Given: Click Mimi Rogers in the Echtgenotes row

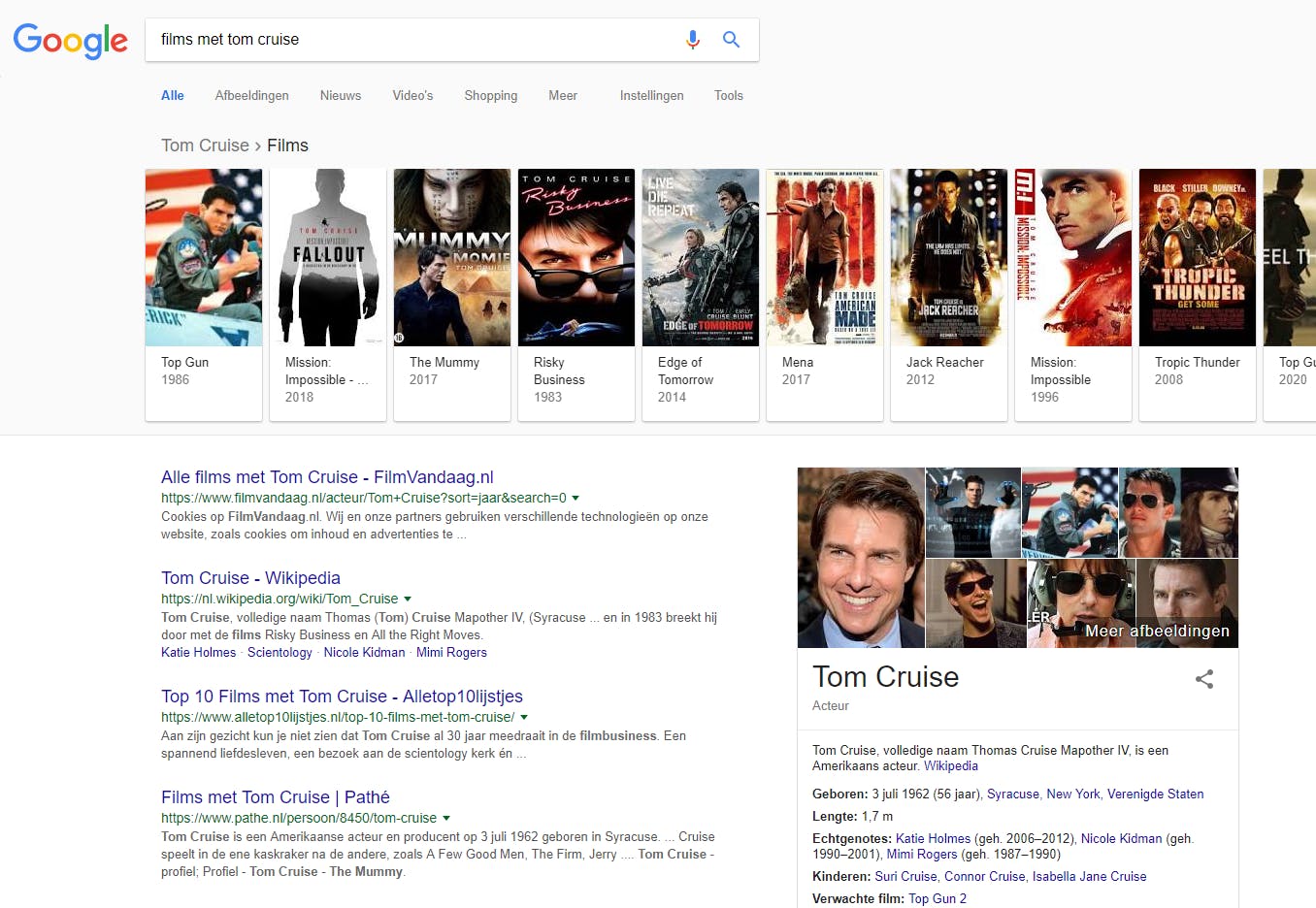Looking at the screenshot, I should click(x=922, y=855).
